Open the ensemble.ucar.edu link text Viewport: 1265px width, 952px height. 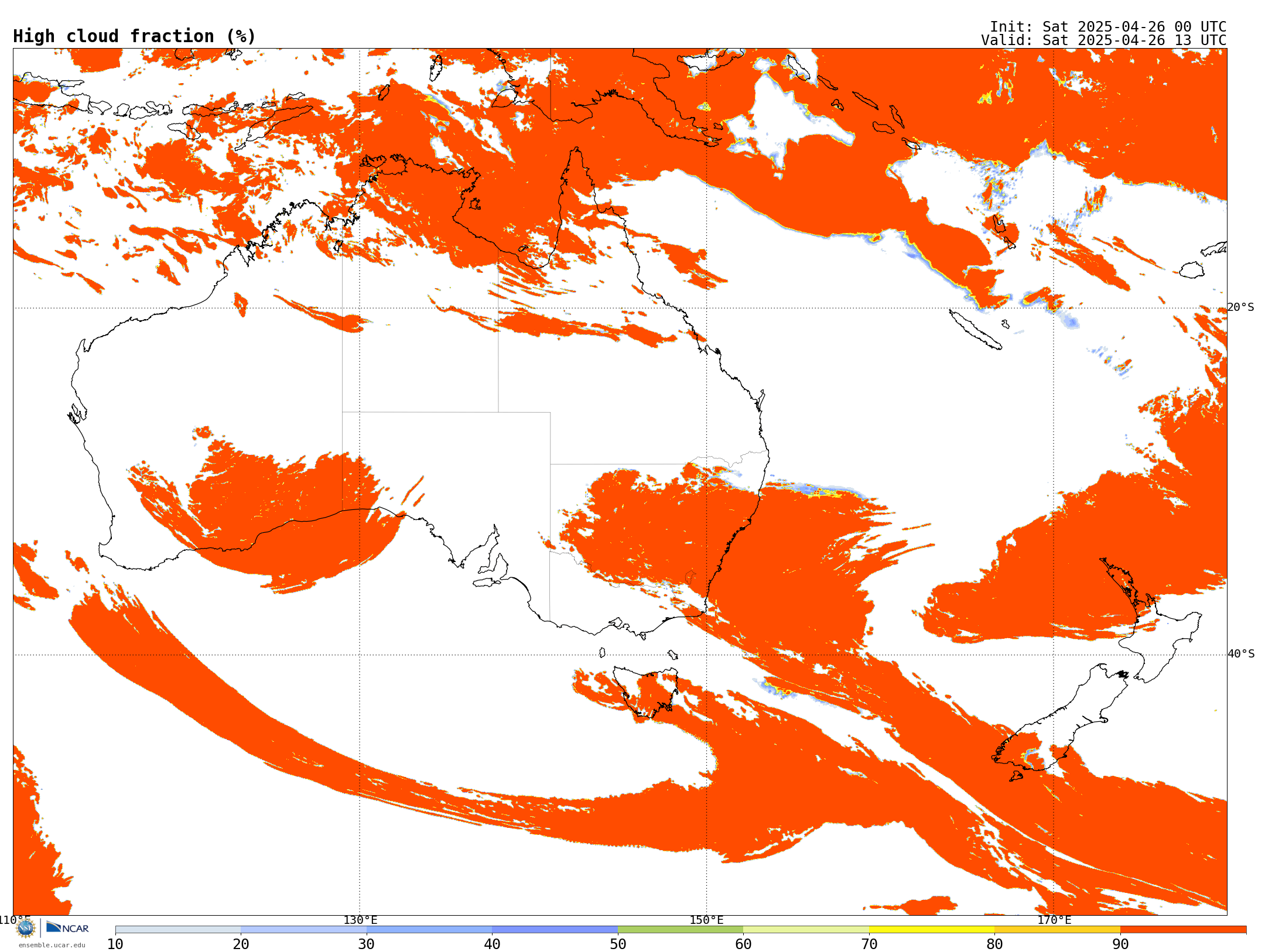click(52, 945)
